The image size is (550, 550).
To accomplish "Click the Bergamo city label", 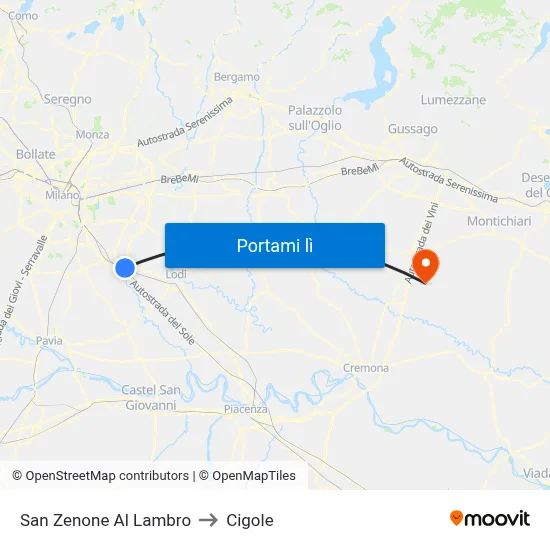I will (x=237, y=77).
